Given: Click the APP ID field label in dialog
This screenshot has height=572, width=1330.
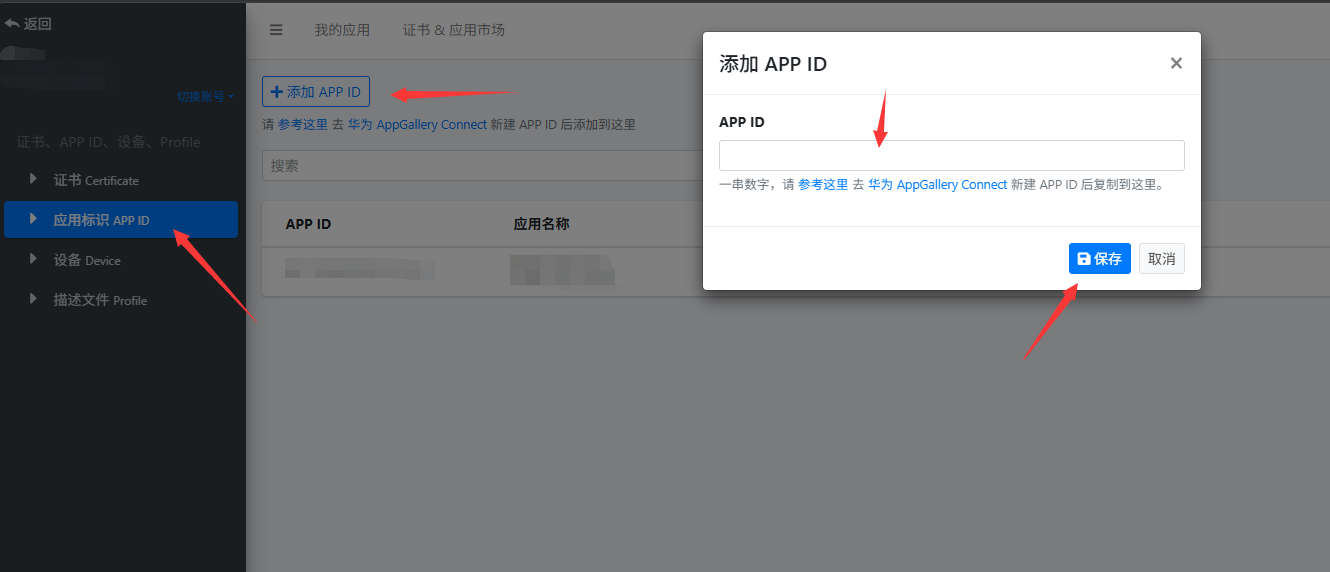Looking at the screenshot, I should [x=742, y=122].
